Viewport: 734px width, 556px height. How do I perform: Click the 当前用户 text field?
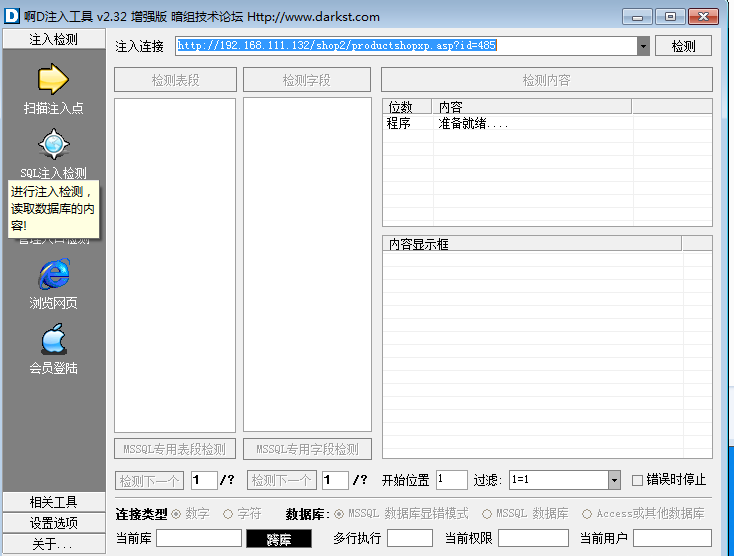coord(672,538)
